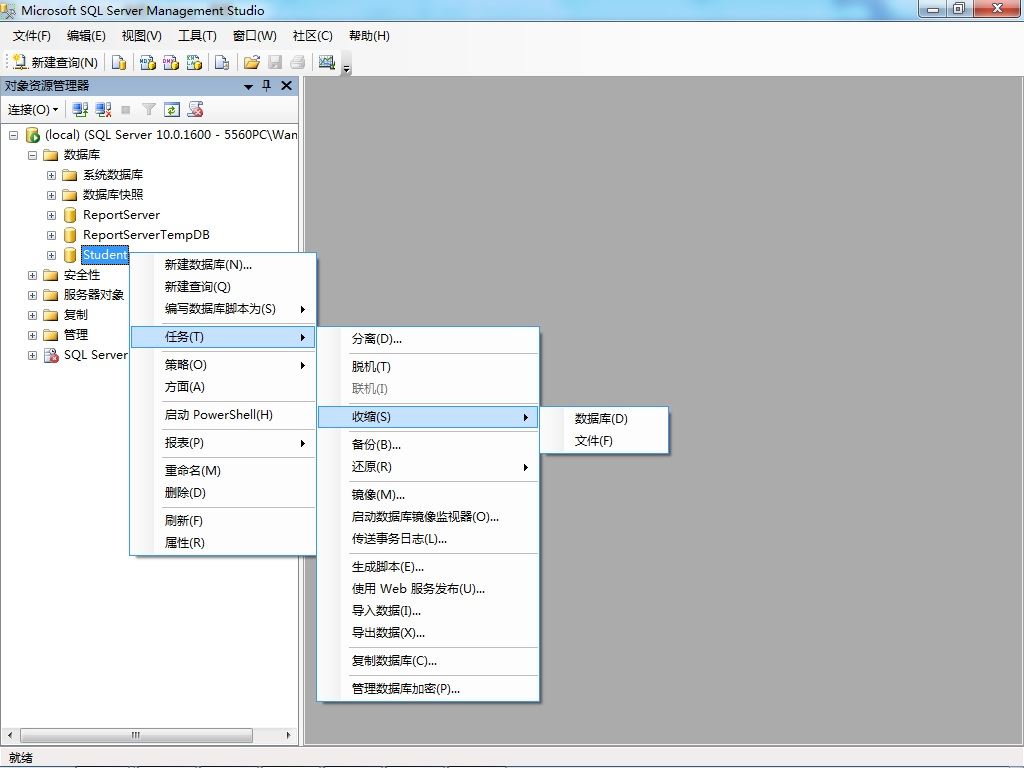Click the Database Engine Query icon
The width and height of the screenshot is (1024, 768).
pos(119,62)
